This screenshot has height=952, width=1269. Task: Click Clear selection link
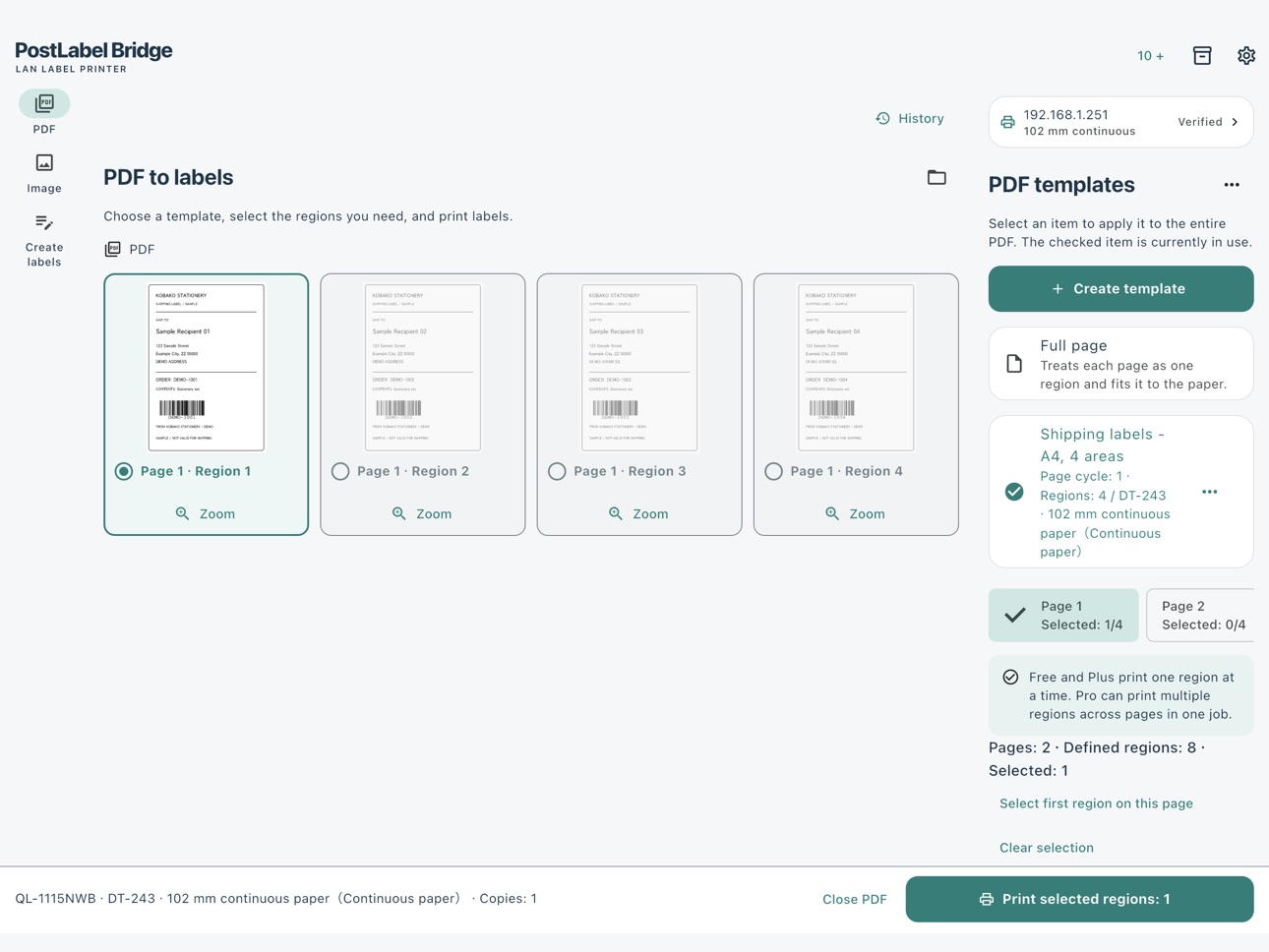point(1047,848)
